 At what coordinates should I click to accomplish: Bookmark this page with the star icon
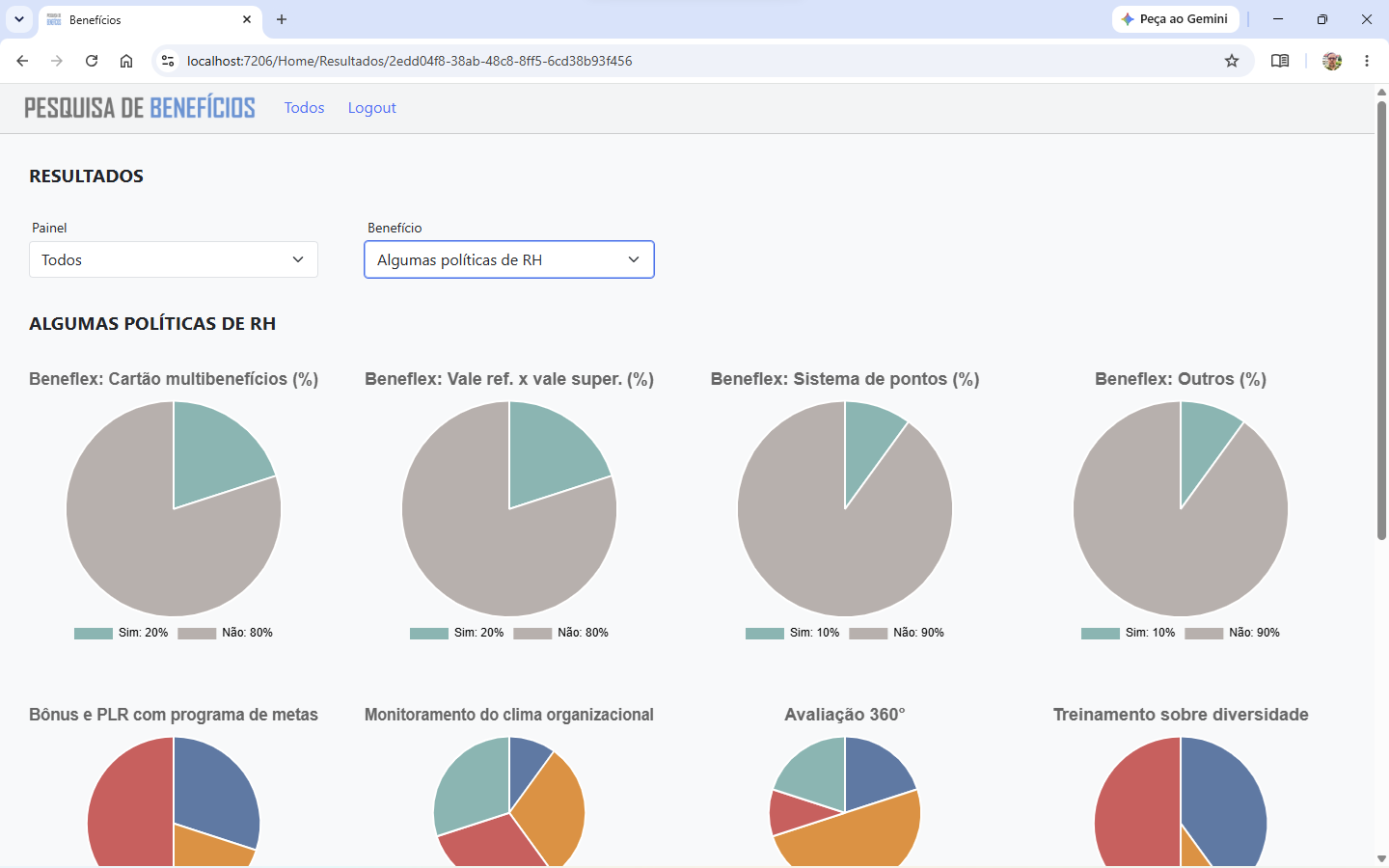pyautogui.click(x=1232, y=61)
